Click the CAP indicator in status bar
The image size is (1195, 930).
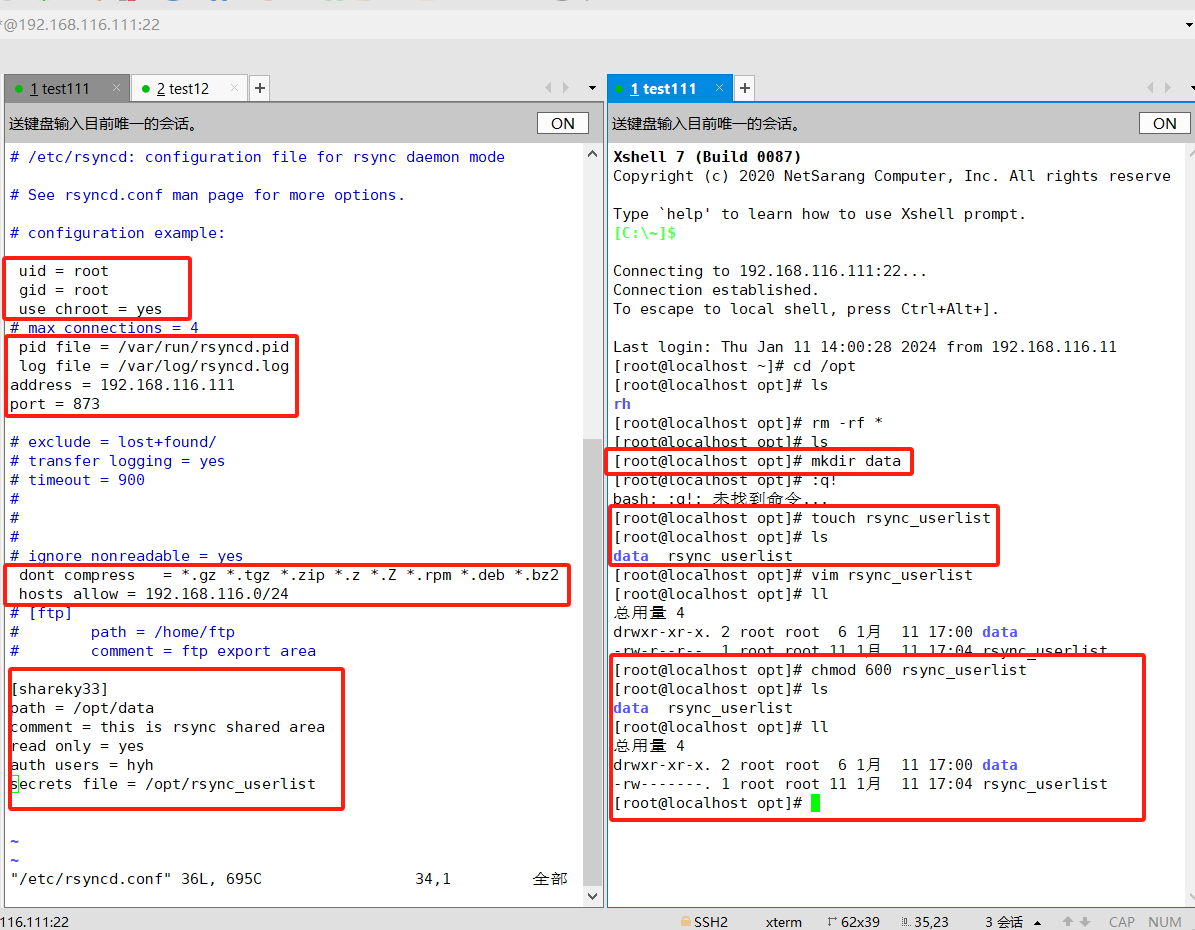(x=1122, y=922)
